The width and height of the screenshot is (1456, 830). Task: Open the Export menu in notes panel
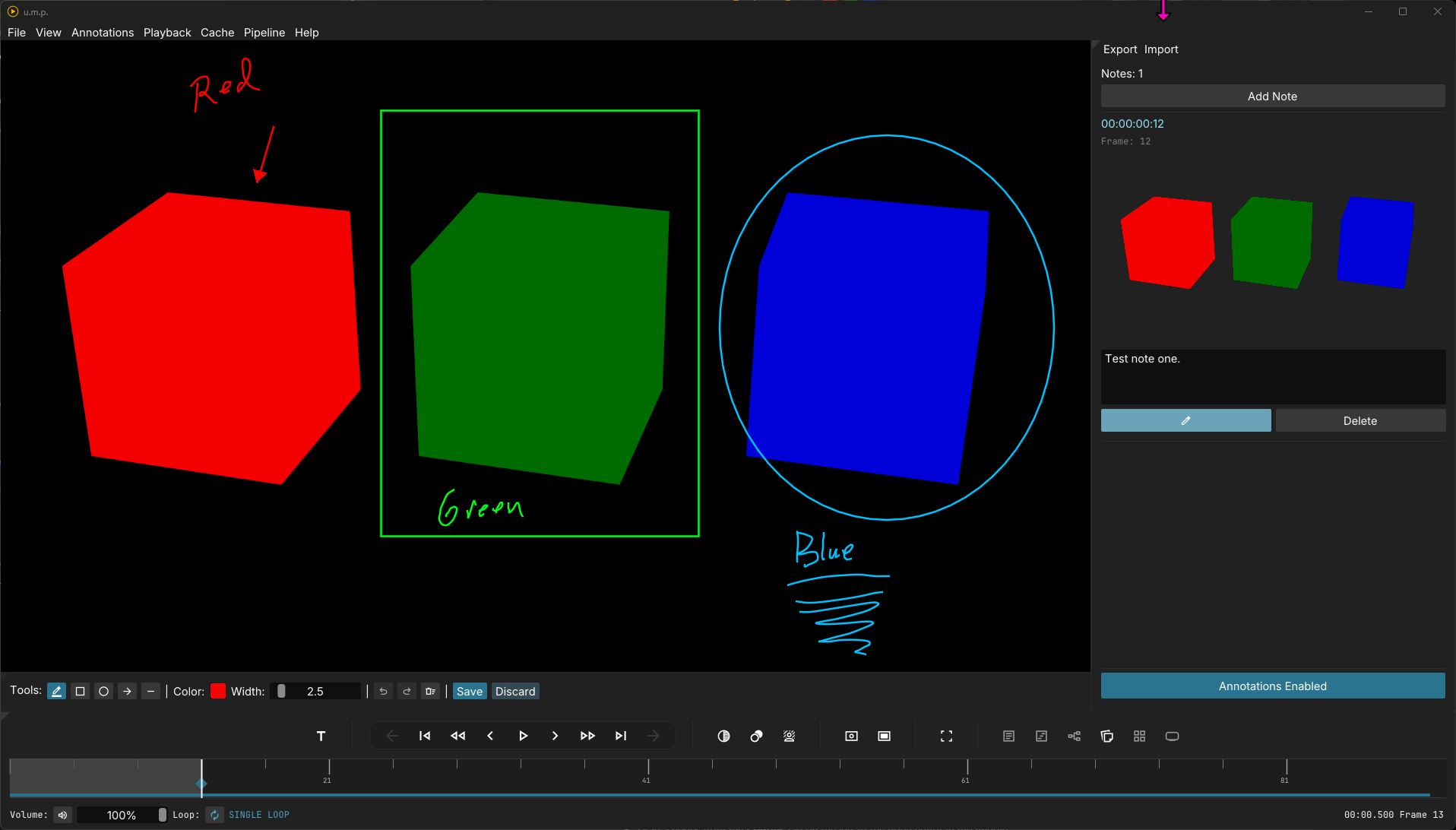coord(1119,49)
